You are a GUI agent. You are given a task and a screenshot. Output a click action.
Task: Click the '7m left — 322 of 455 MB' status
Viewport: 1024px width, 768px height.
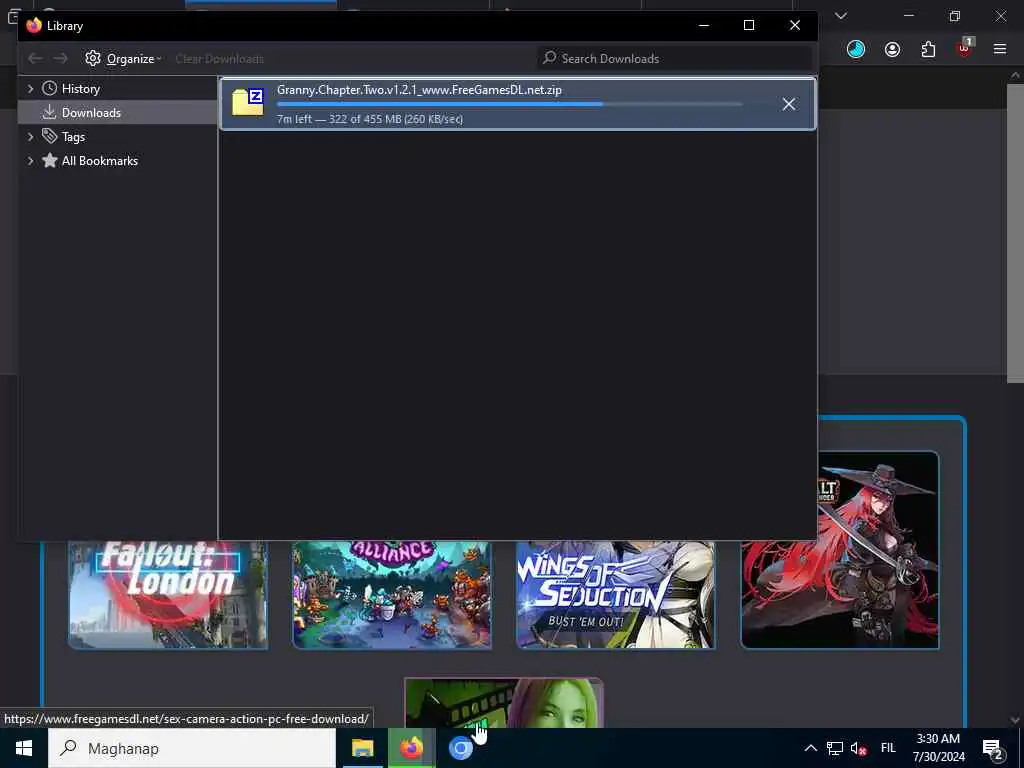(x=370, y=119)
